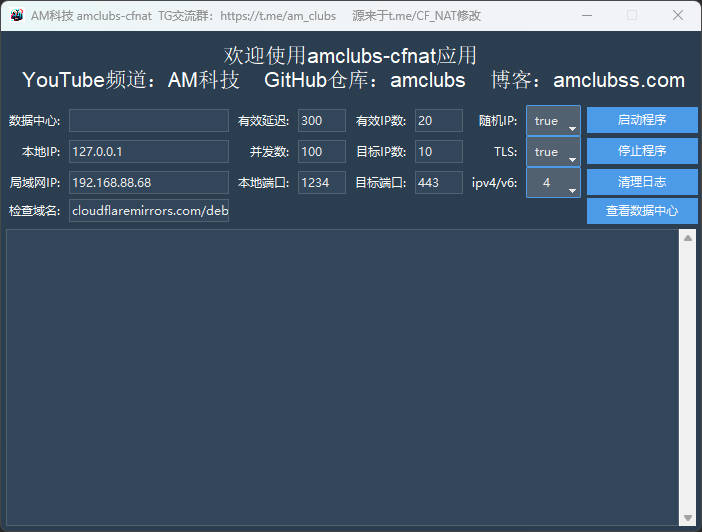Select the 局域网IP input field

tap(148, 183)
